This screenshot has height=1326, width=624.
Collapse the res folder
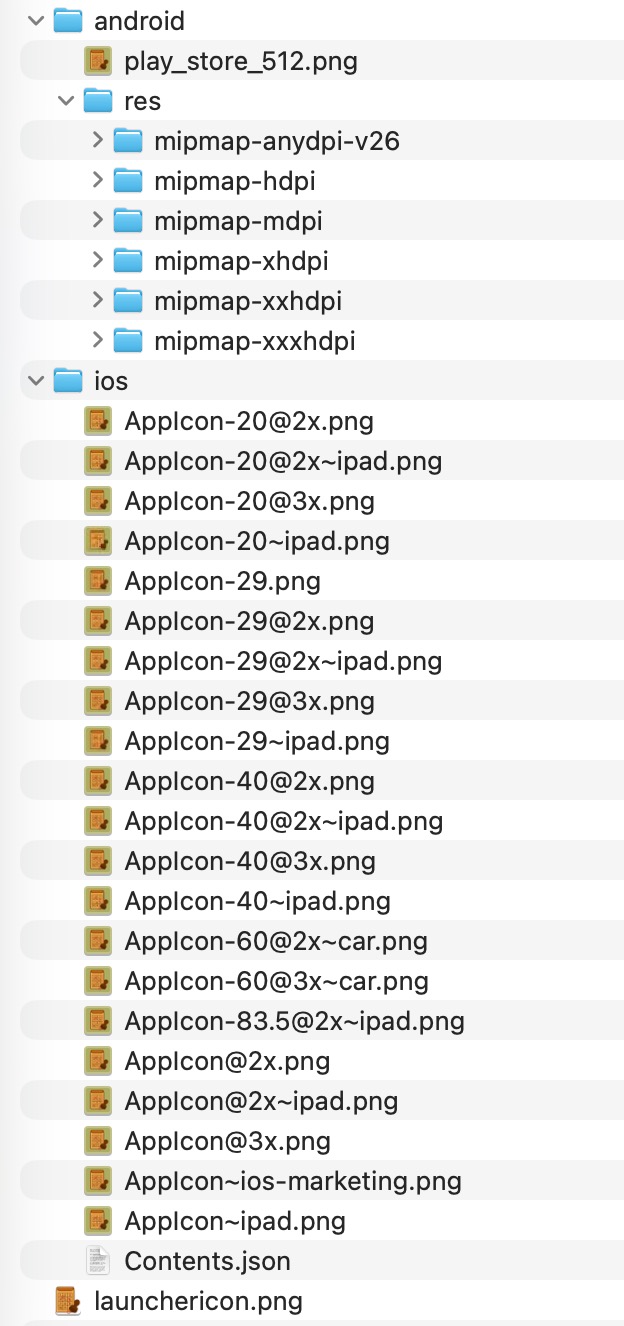point(66,101)
